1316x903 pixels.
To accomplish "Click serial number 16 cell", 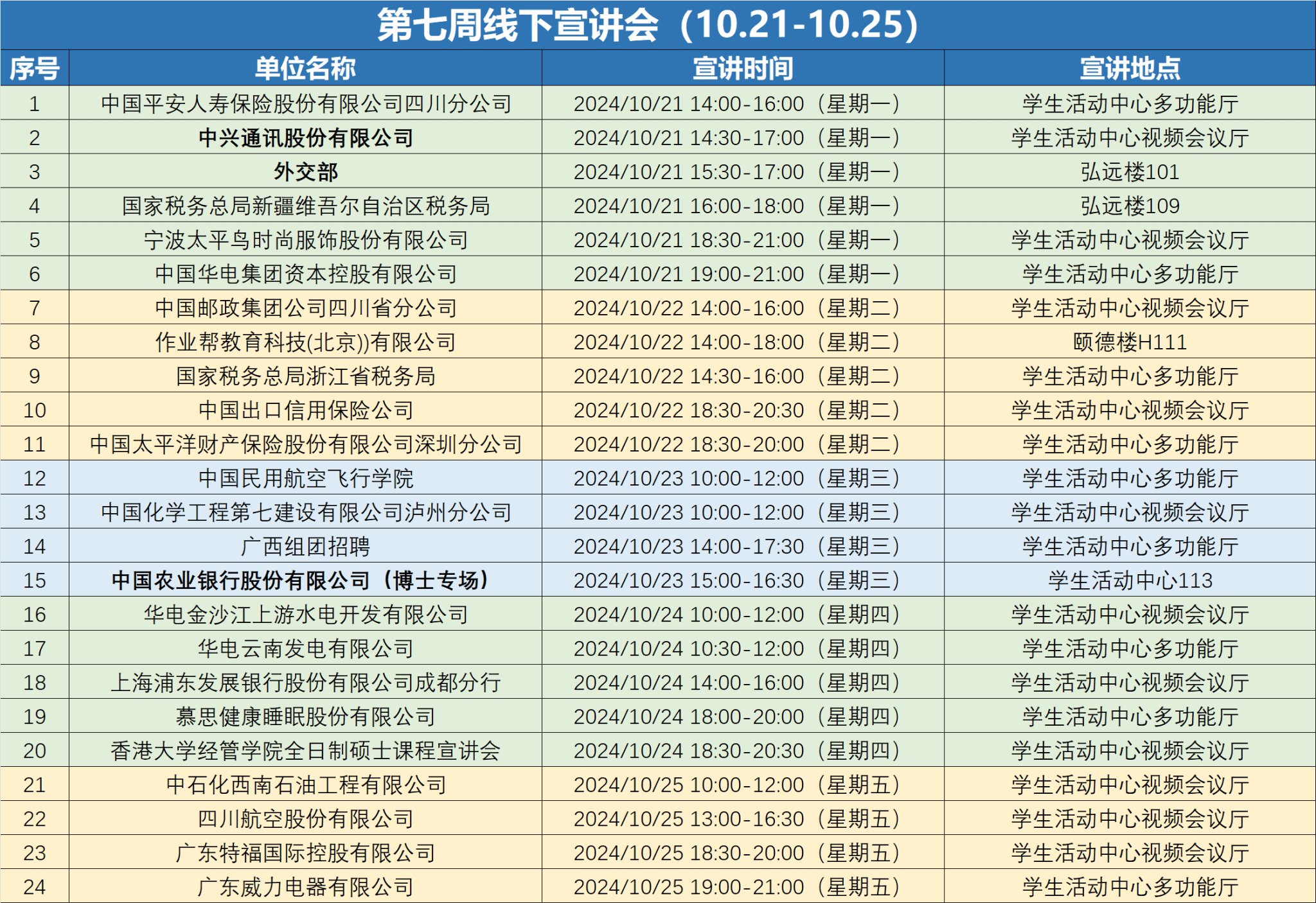I will click(x=35, y=614).
